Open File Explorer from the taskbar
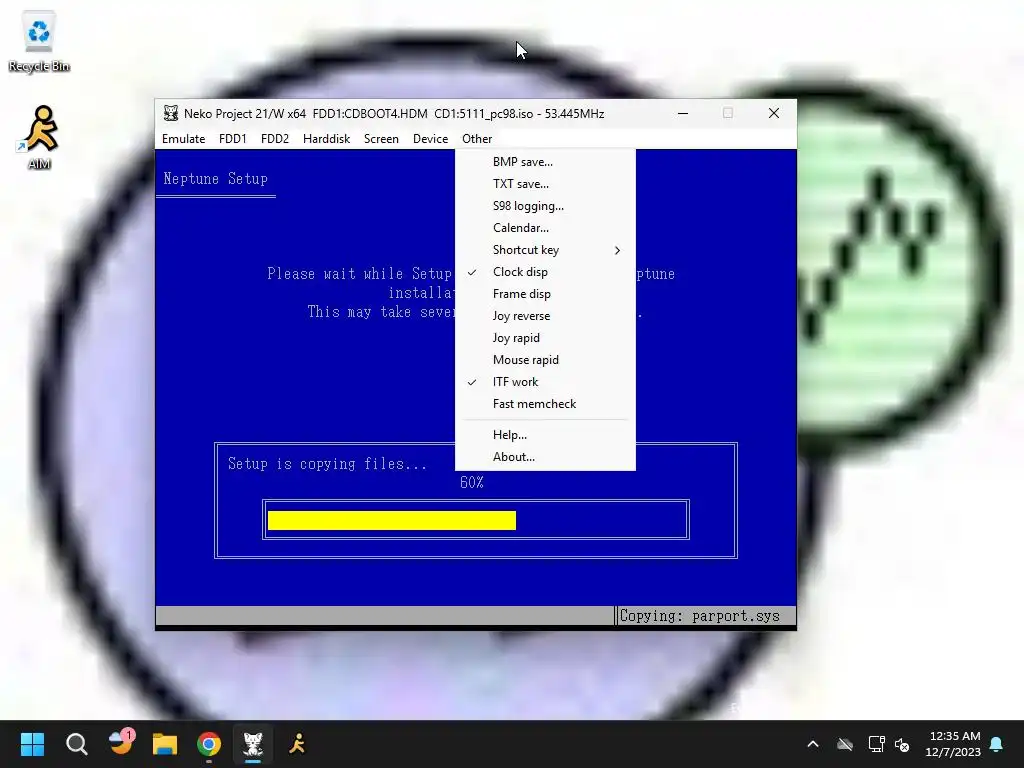Screen dimensions: 1024x768 tap(165, 744)
